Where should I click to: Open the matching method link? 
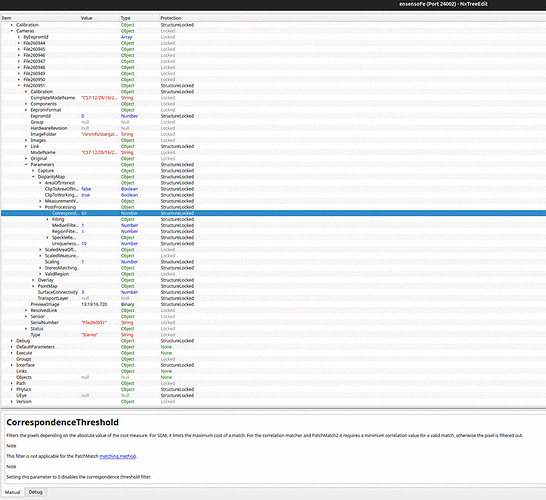pos(118,456)
